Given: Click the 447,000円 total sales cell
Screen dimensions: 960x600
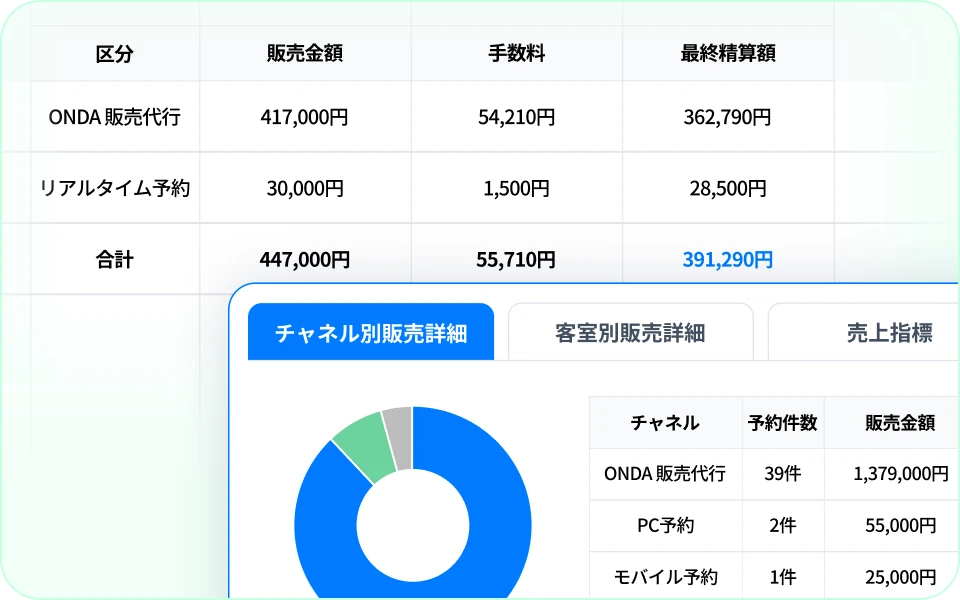Looking at the screenshot, I should [x=304, y=260].
